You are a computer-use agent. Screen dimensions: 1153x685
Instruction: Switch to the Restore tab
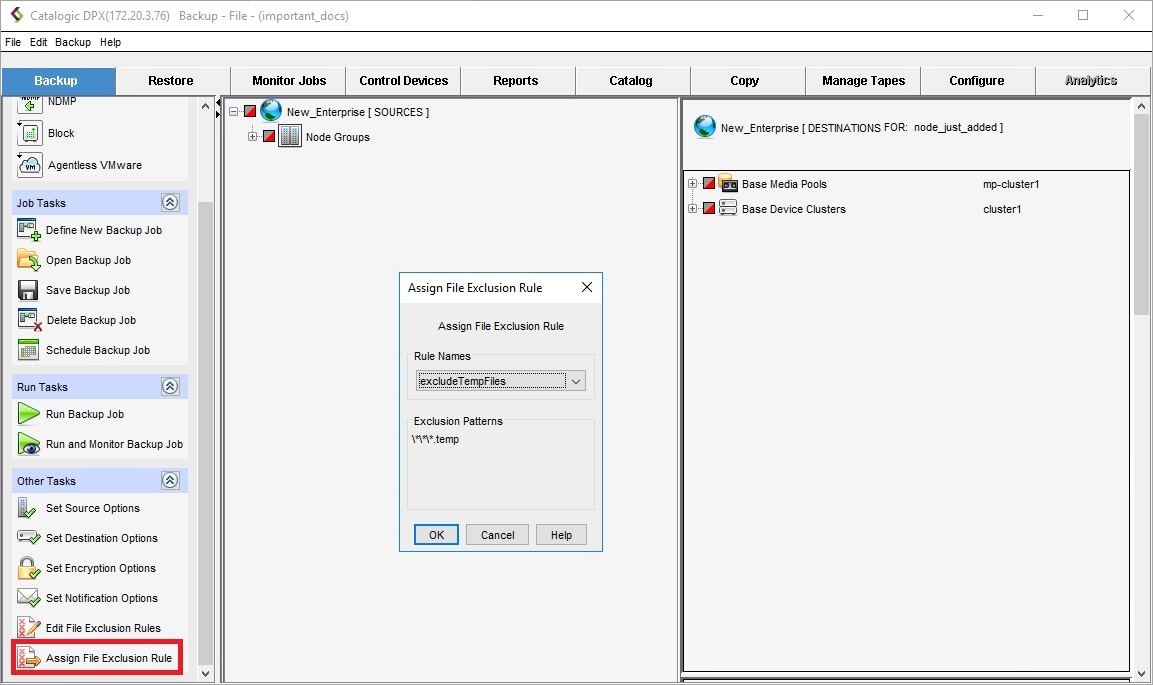click(x=171, y=81)
